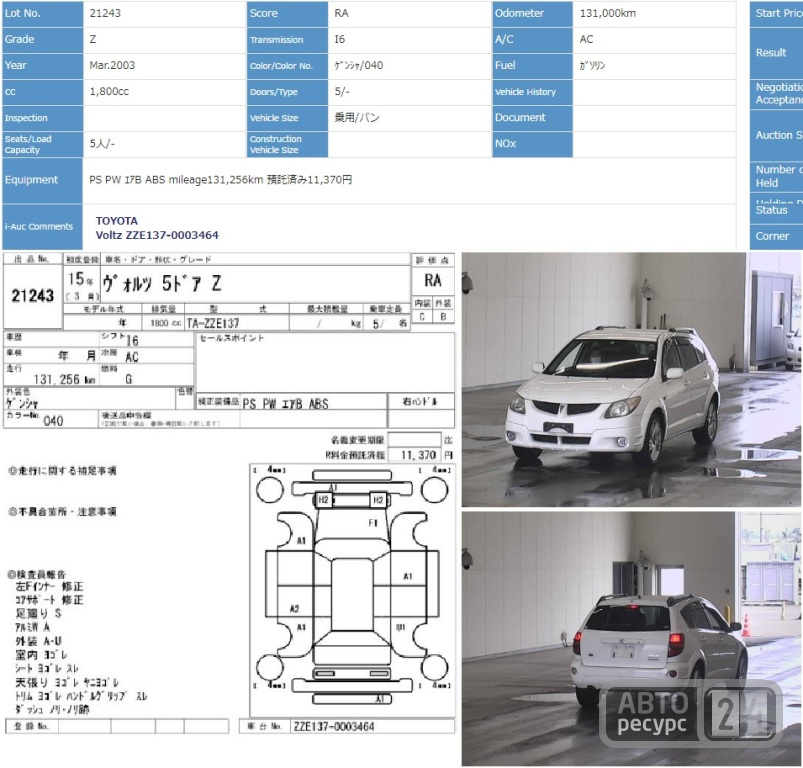Click the Start Price label
Screen dimensions: 803x768
point(779,13)
